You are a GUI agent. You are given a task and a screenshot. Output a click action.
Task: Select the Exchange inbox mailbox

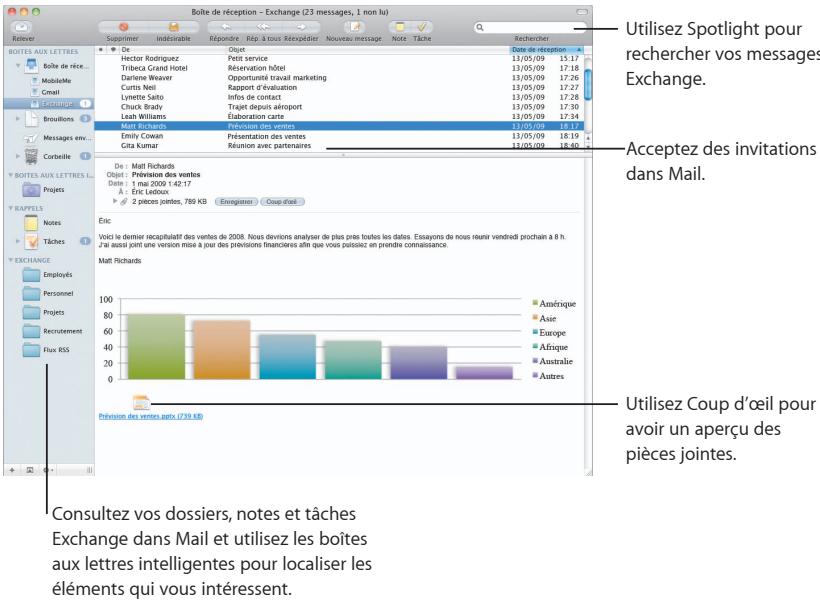[49, 104]
